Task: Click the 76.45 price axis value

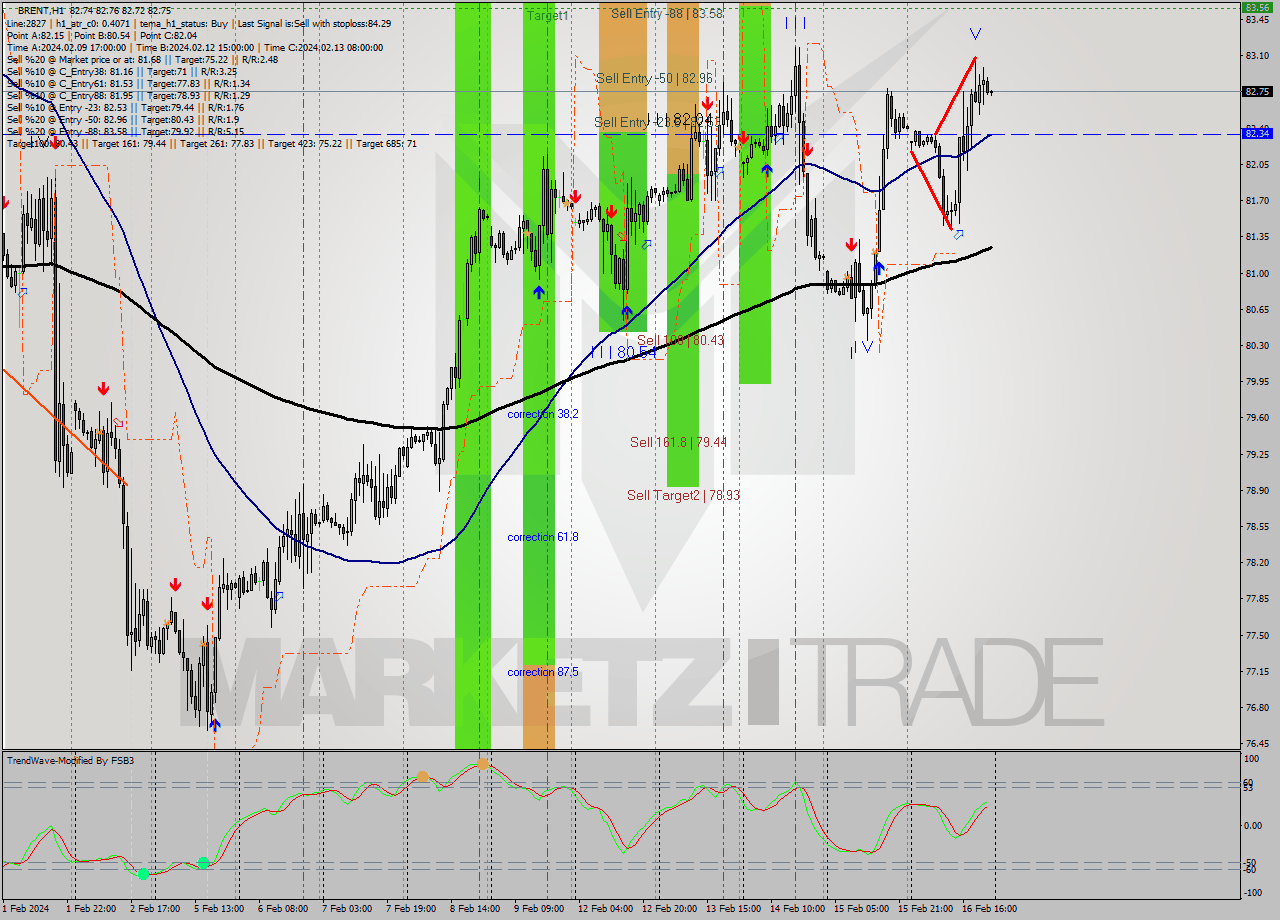Action: click(x=1257, y=744)
